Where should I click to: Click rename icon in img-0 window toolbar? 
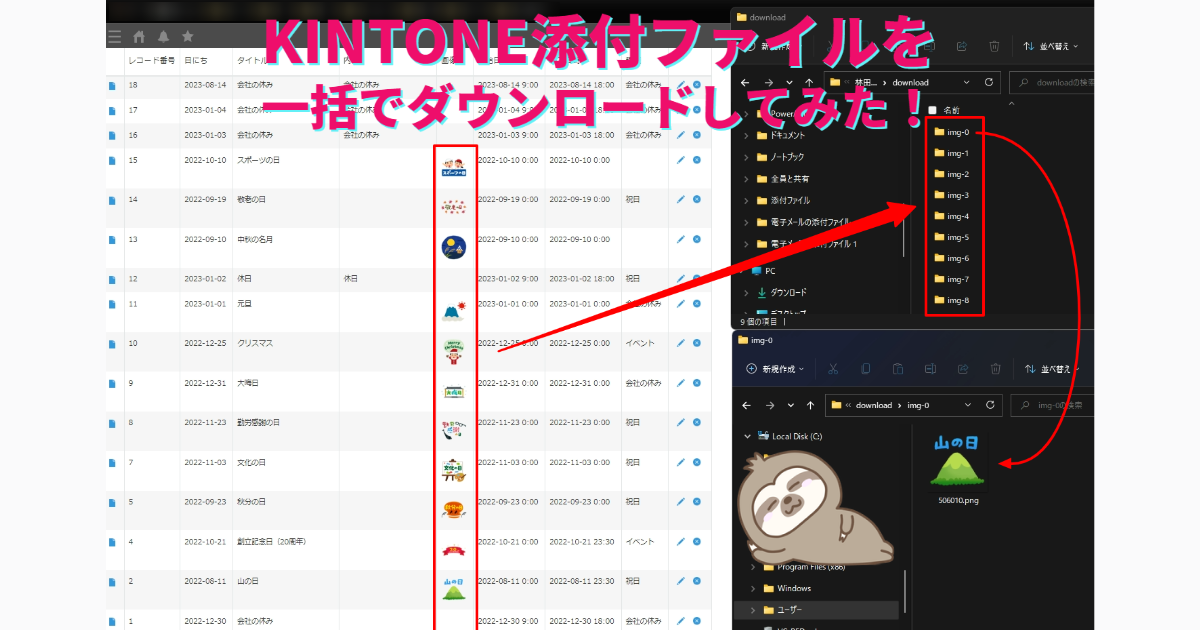coord(930,369)
